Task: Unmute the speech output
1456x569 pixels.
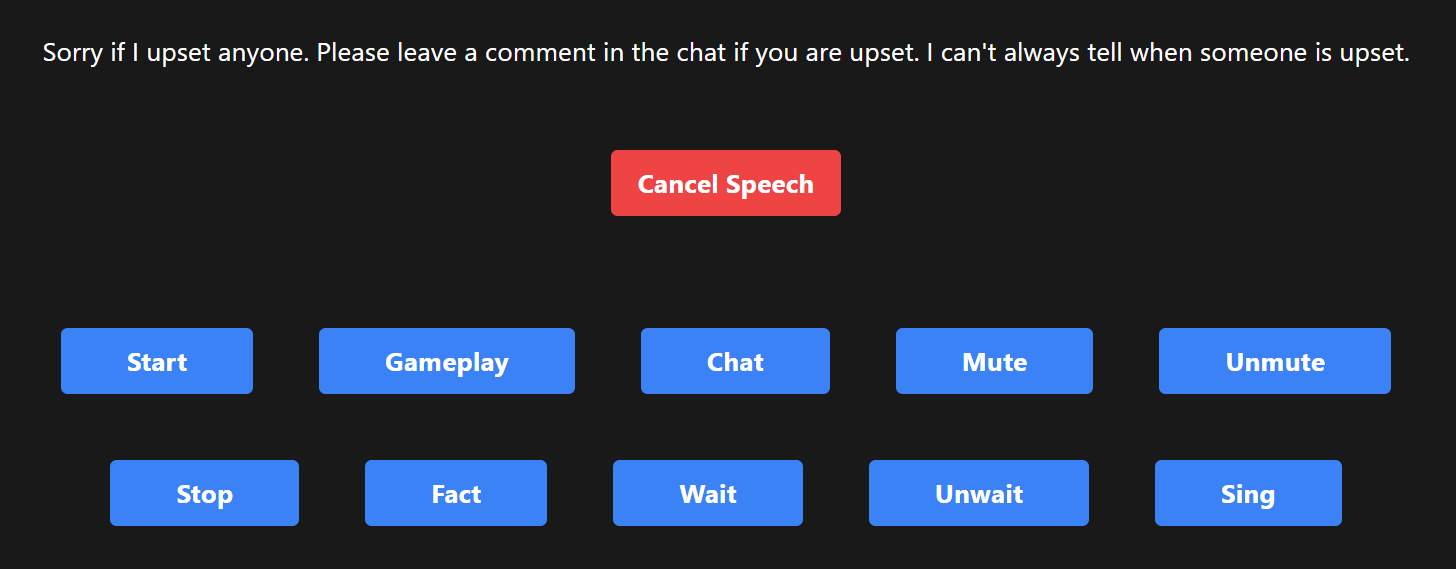Action: tap(1274, 361)
